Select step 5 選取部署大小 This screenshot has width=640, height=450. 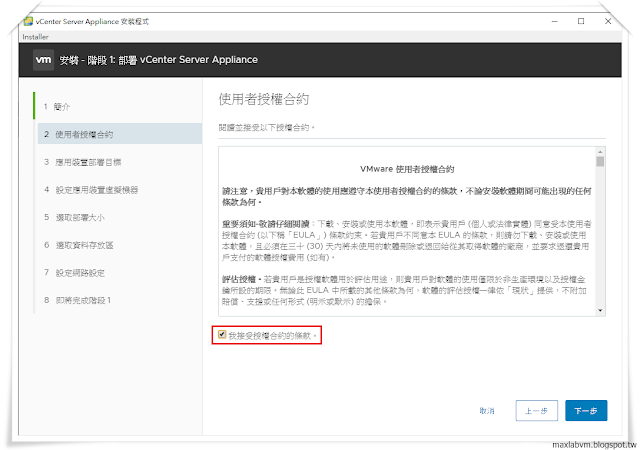coord(74,217)
